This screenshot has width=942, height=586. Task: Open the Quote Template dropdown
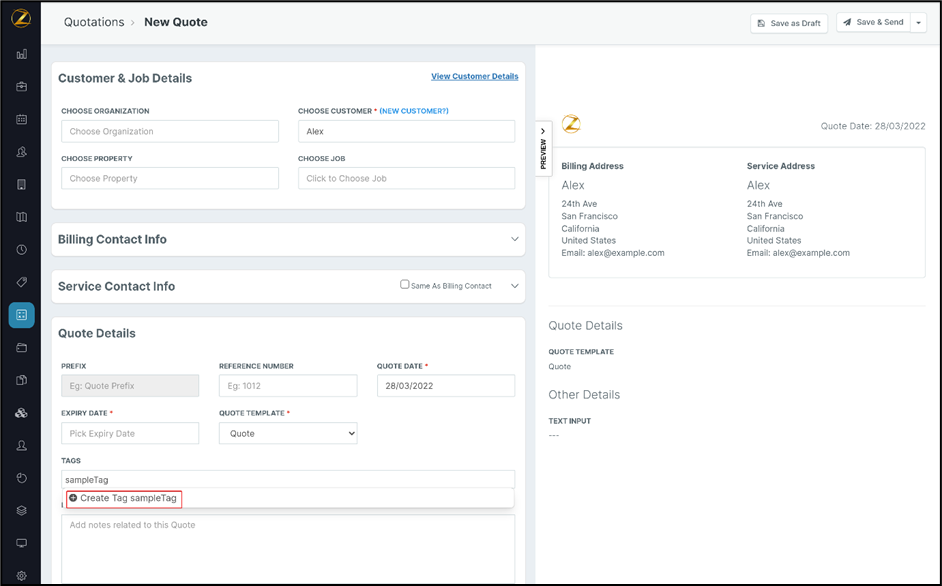click(x=288, y=434)
